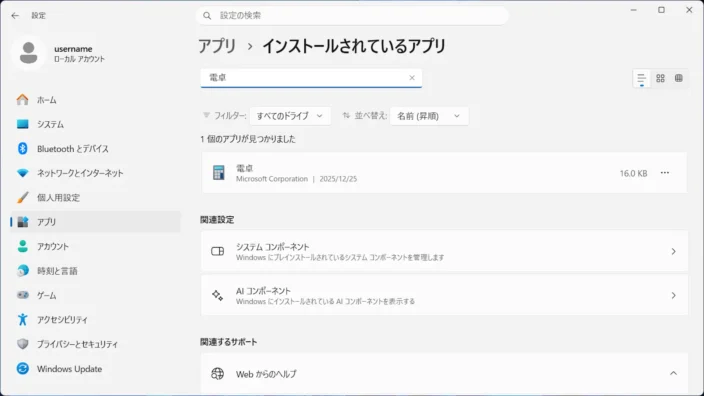
Task: Click the アクセシビリティ figure icon
Action: (x=22, y=319)
